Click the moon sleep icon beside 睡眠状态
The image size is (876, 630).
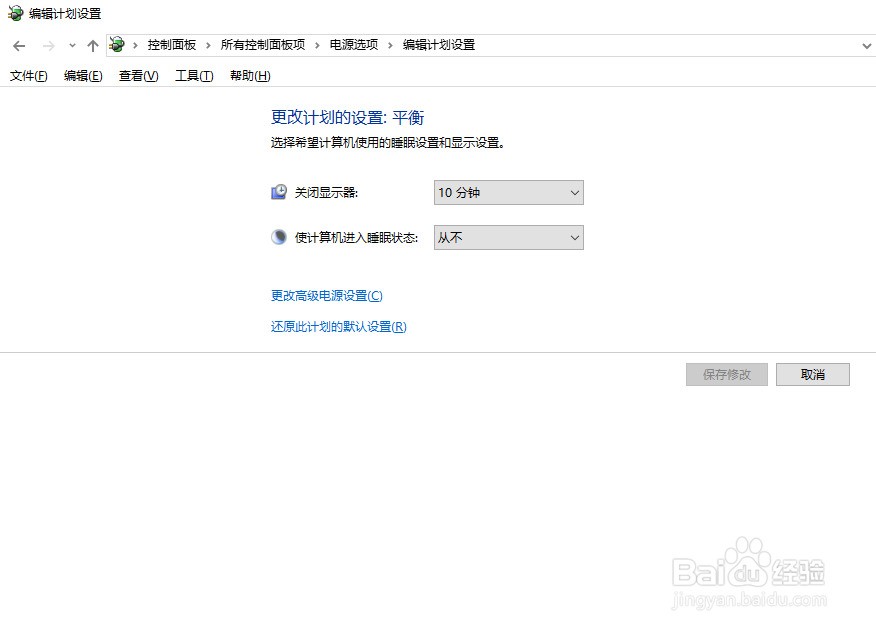[x=279, y=237]
